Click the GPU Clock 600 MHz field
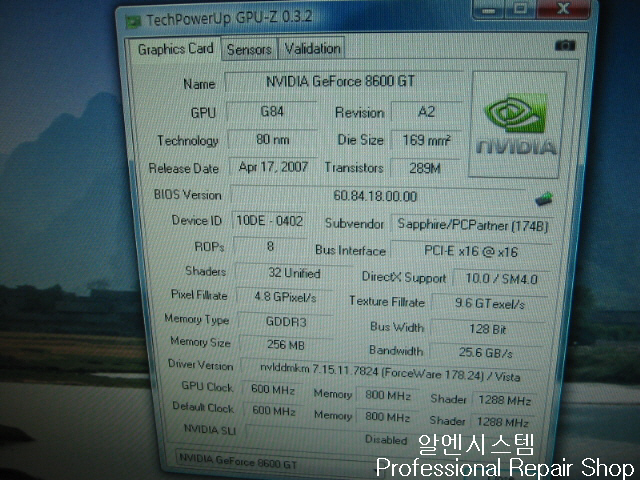Screen dimensions: 640x480 (273, 390)
